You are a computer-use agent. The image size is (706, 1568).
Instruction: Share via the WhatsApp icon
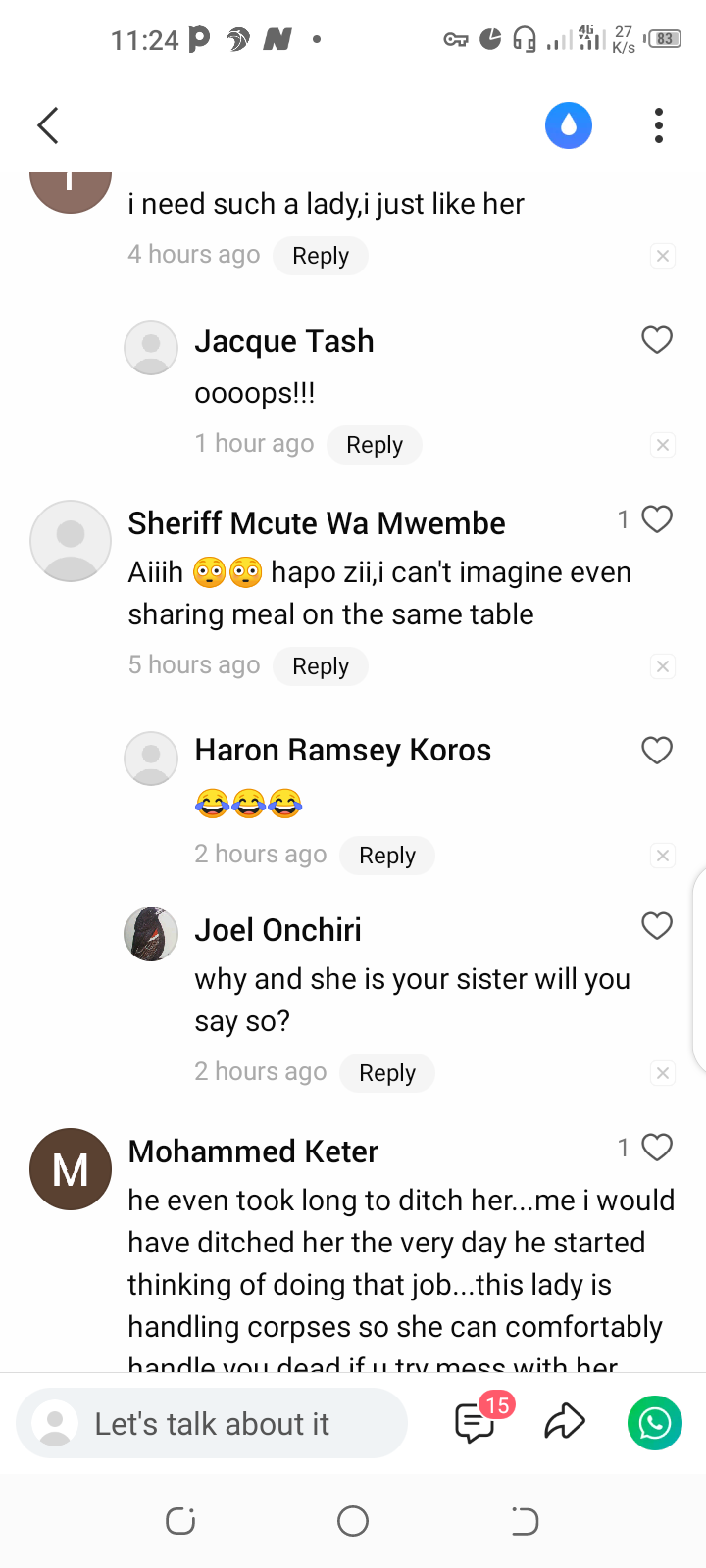[x=655, y=1422]
